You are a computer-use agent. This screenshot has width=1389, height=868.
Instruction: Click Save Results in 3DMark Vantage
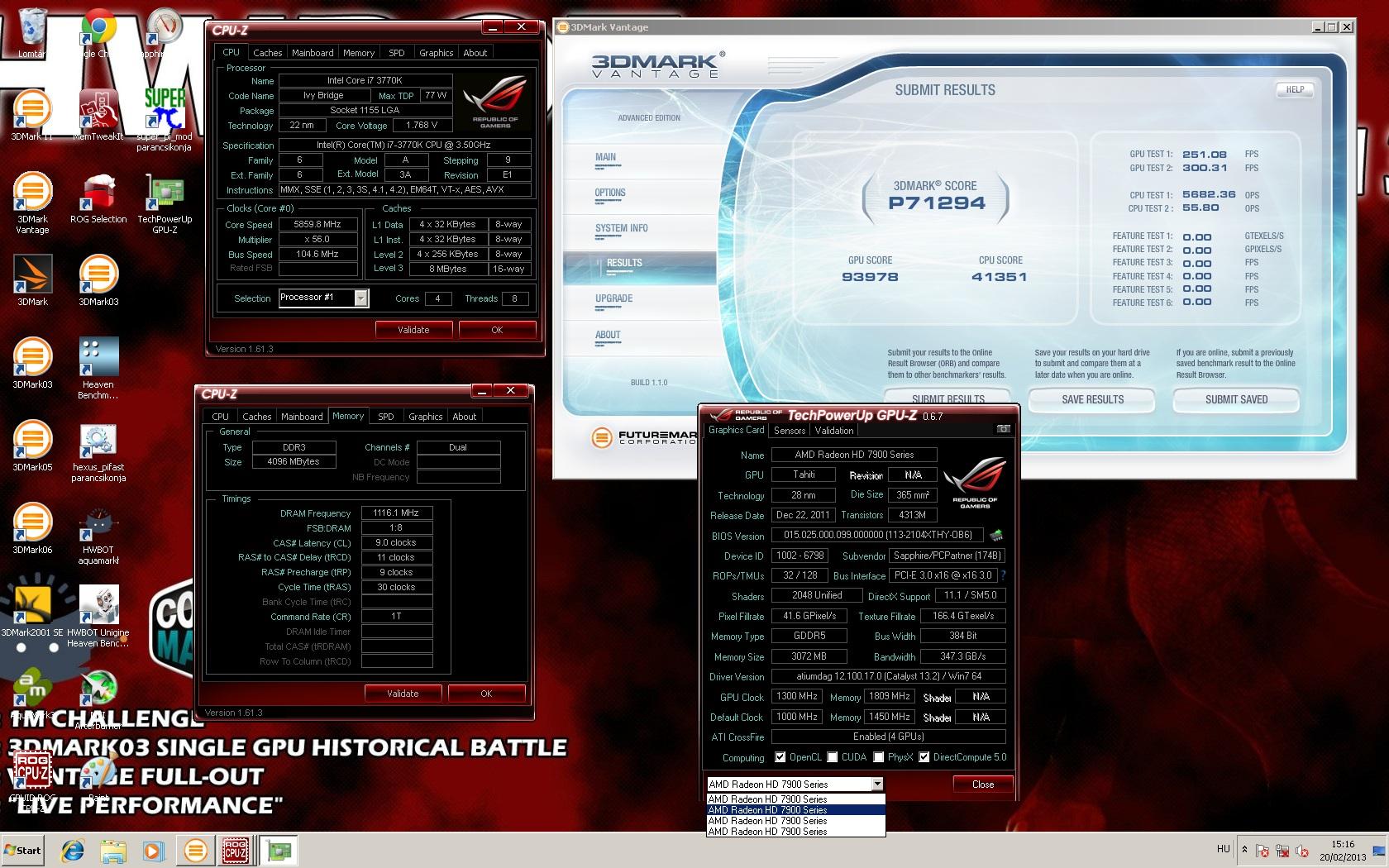point(1092,399)
